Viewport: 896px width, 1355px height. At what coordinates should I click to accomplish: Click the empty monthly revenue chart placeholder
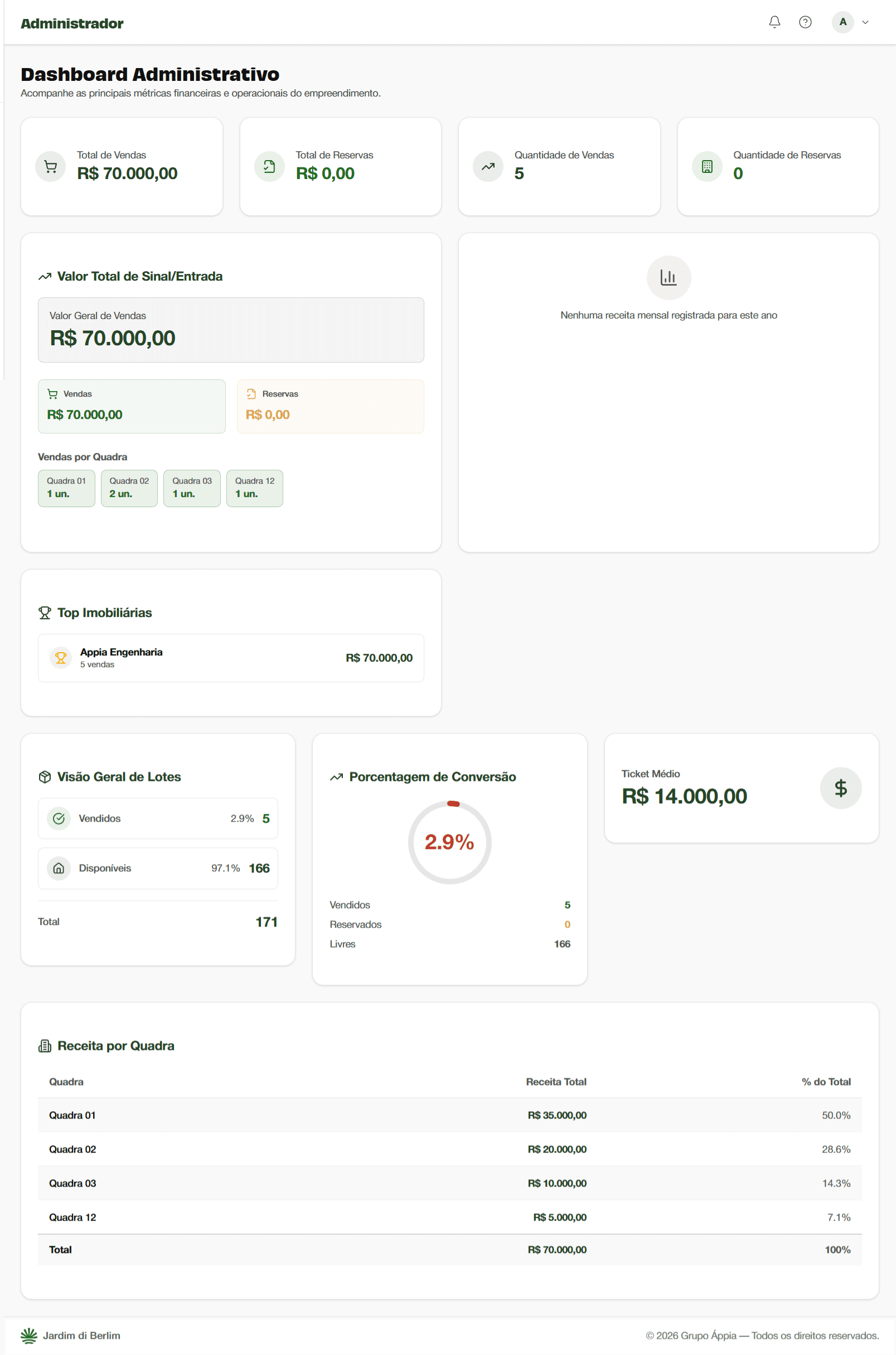pos(669,278)
